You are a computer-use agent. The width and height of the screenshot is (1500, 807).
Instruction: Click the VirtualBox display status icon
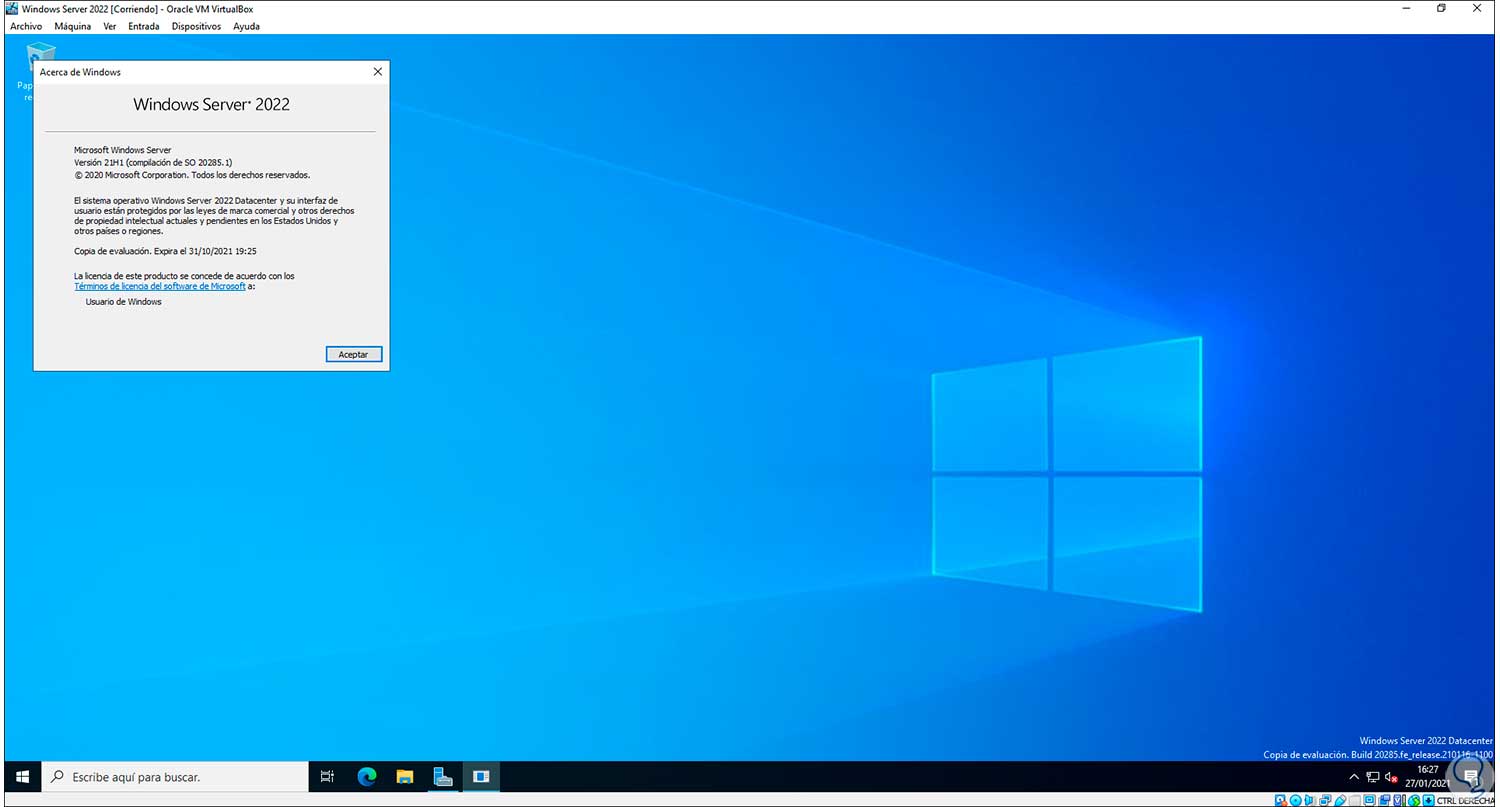(x=1370, y=799)
